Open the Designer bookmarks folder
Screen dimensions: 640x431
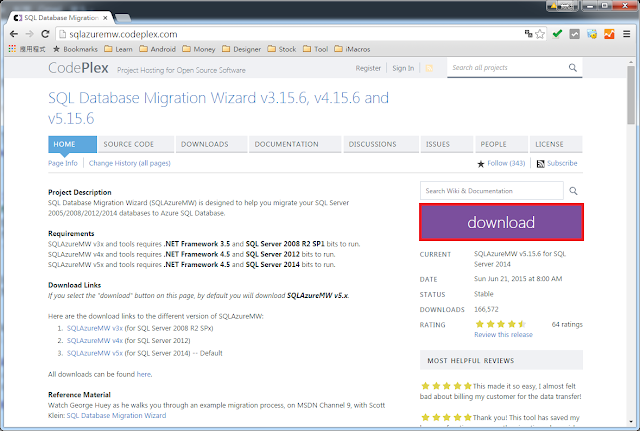coord(241,49)
